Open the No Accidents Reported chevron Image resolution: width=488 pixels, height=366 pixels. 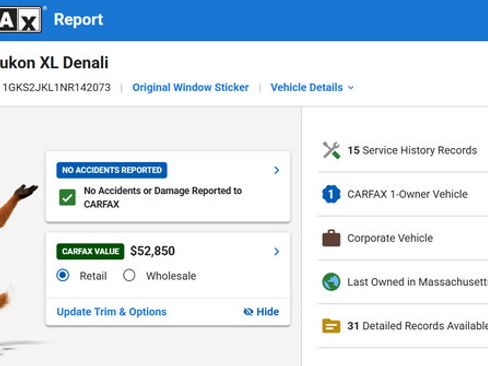point(276,170)
